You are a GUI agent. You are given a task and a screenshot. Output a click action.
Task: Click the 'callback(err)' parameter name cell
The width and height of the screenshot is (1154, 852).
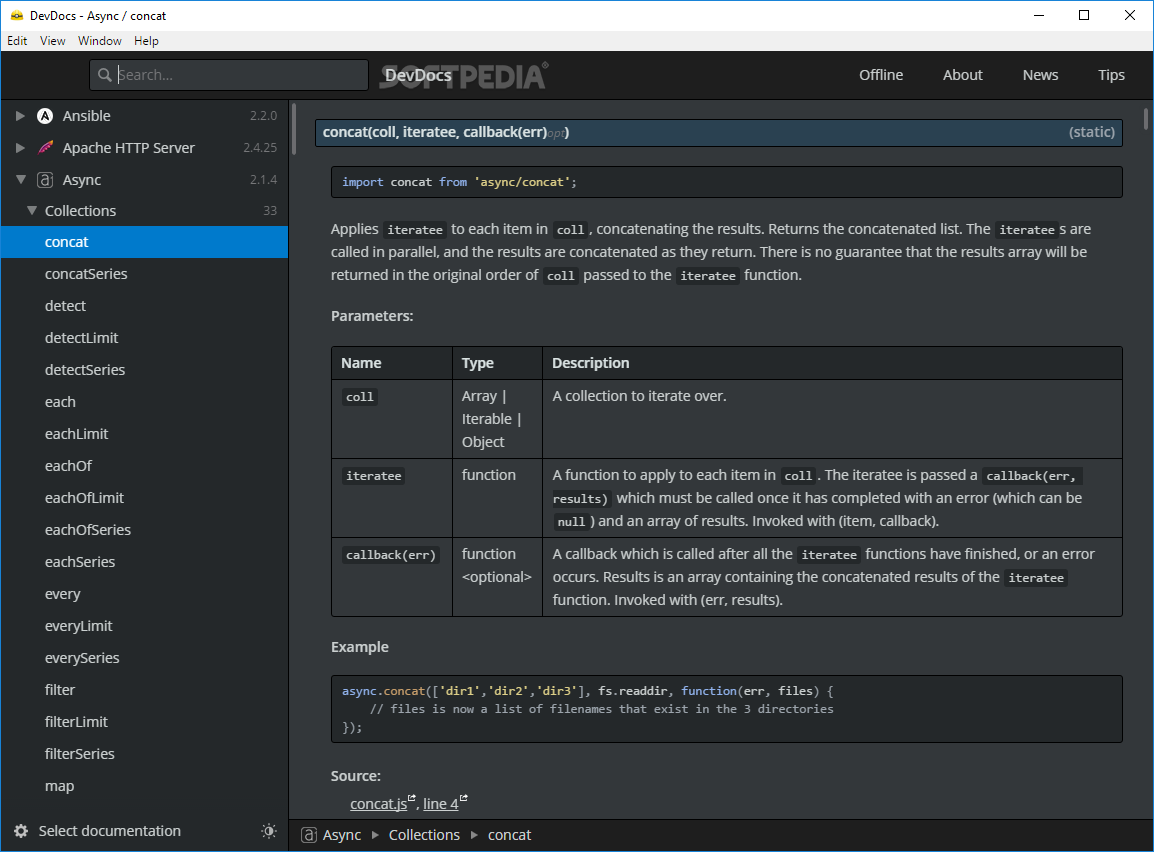click(x=392, y=577)
